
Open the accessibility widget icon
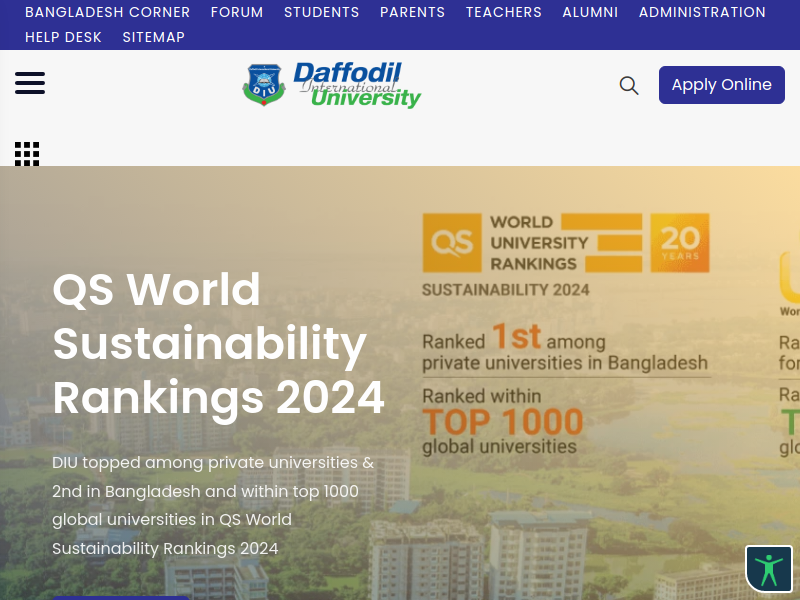click(769, 569)
